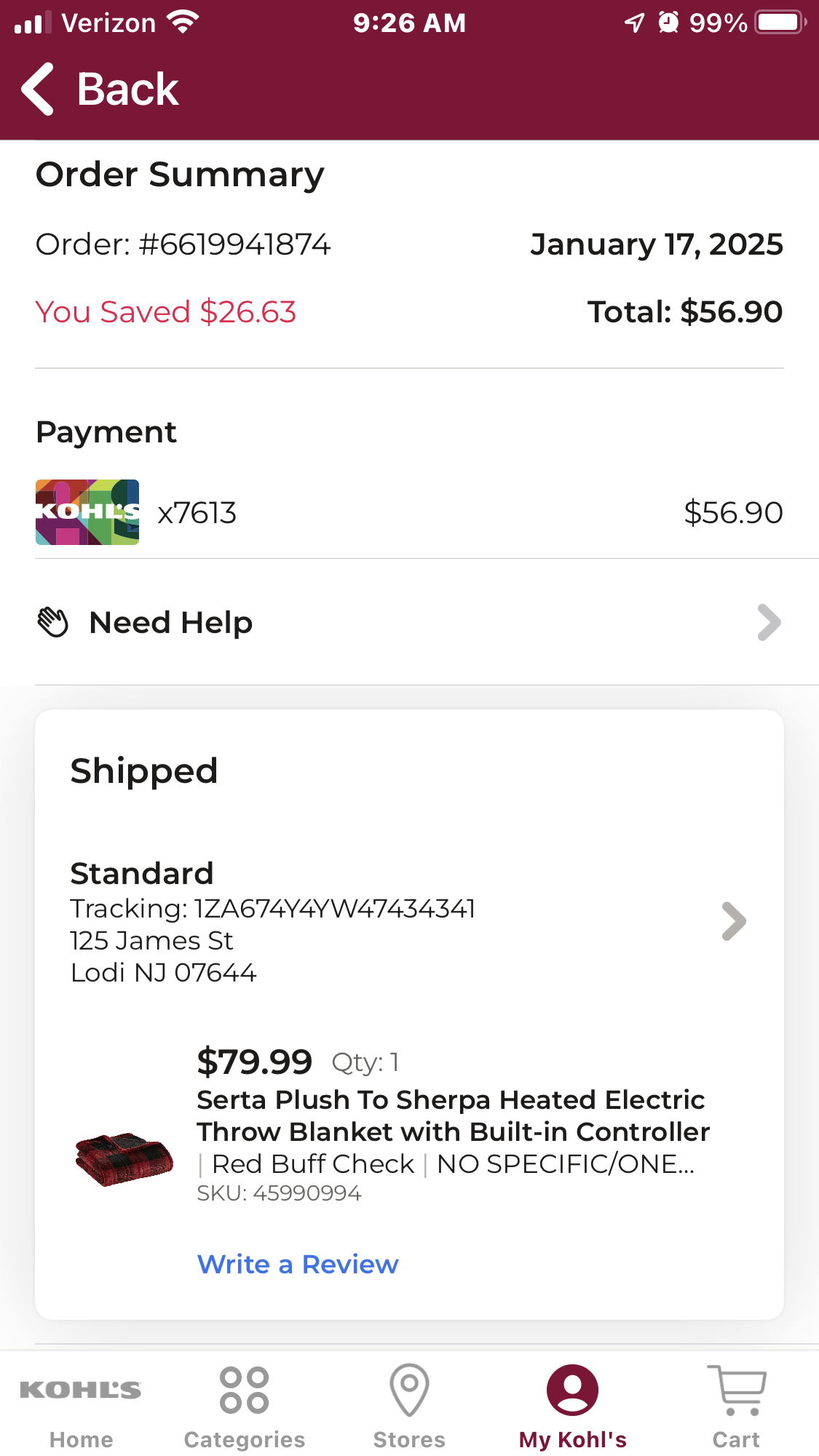This screenshot has height=1456, width=819.
Task: Click the Write a Review link
Action: [298, 1264]
